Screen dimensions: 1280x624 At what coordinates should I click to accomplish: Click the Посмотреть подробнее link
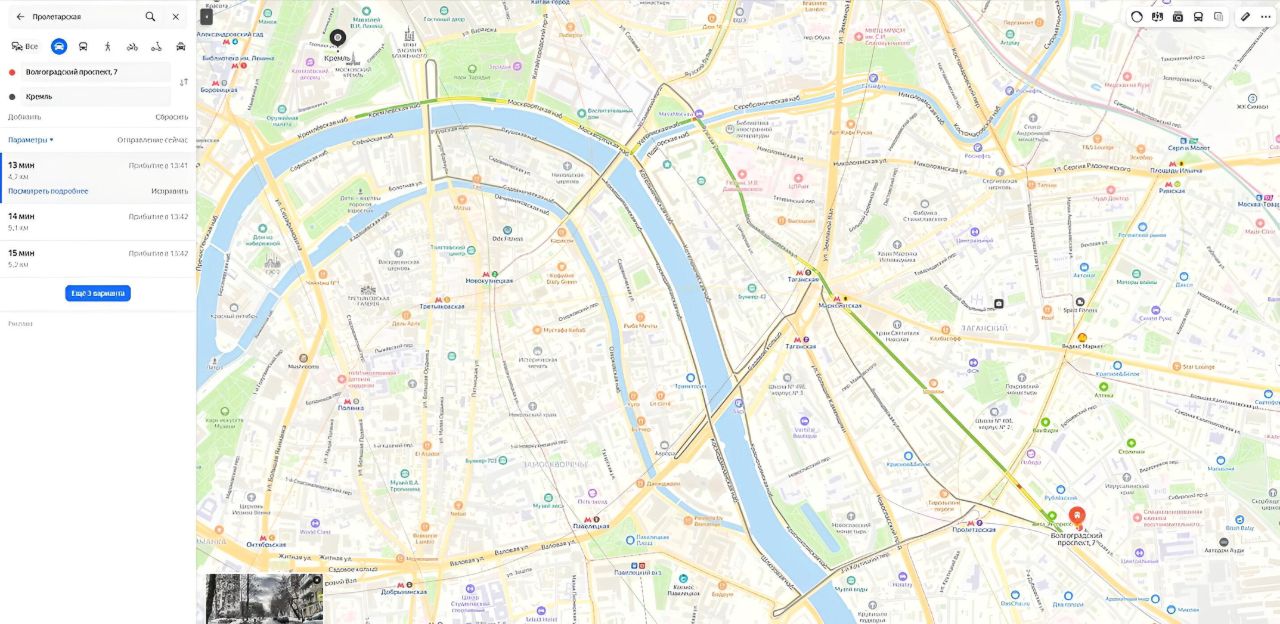[48, 191]
